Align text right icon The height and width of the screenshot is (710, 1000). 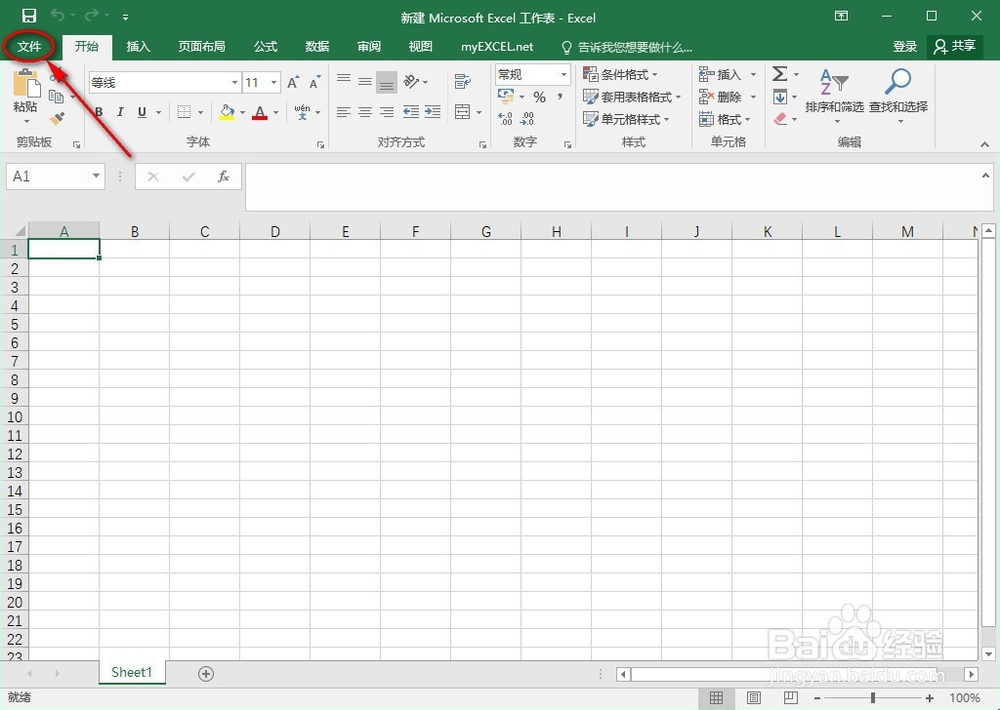pyautogui.click(x=386, y=112)
